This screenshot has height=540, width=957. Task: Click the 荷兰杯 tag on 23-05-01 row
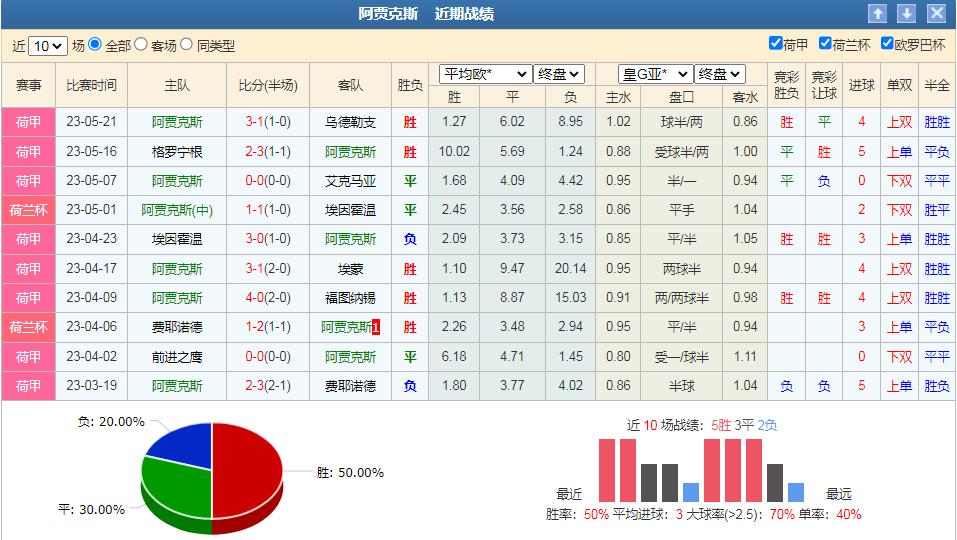point(28,210)
